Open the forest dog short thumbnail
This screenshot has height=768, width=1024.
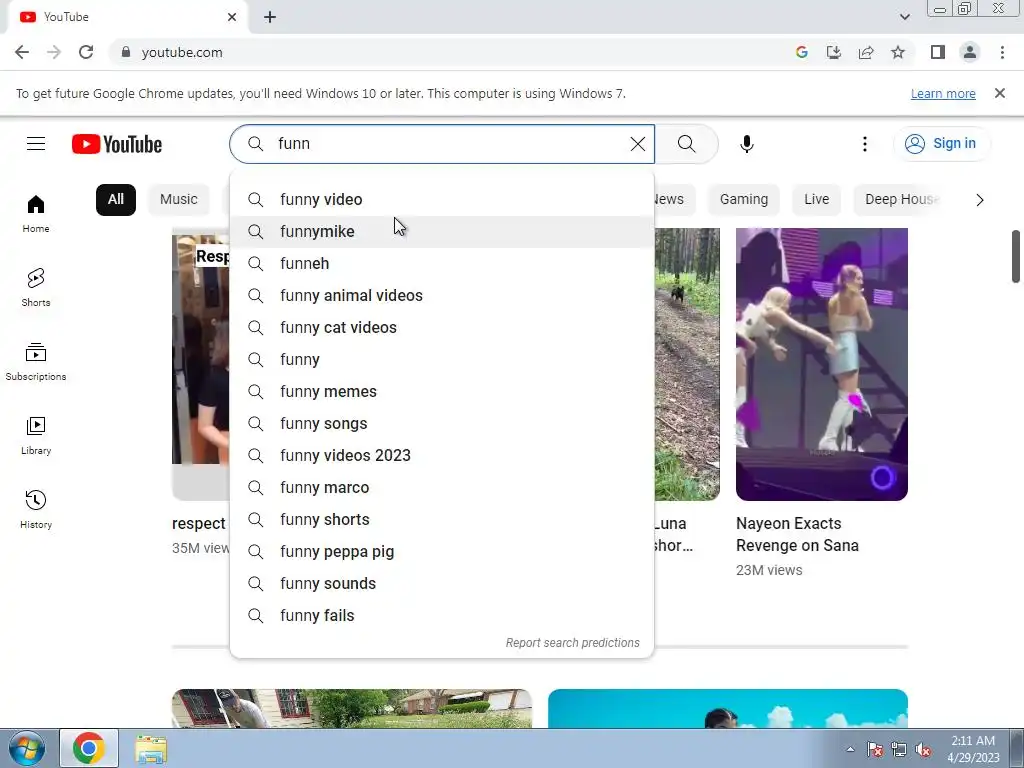[687, 364]
